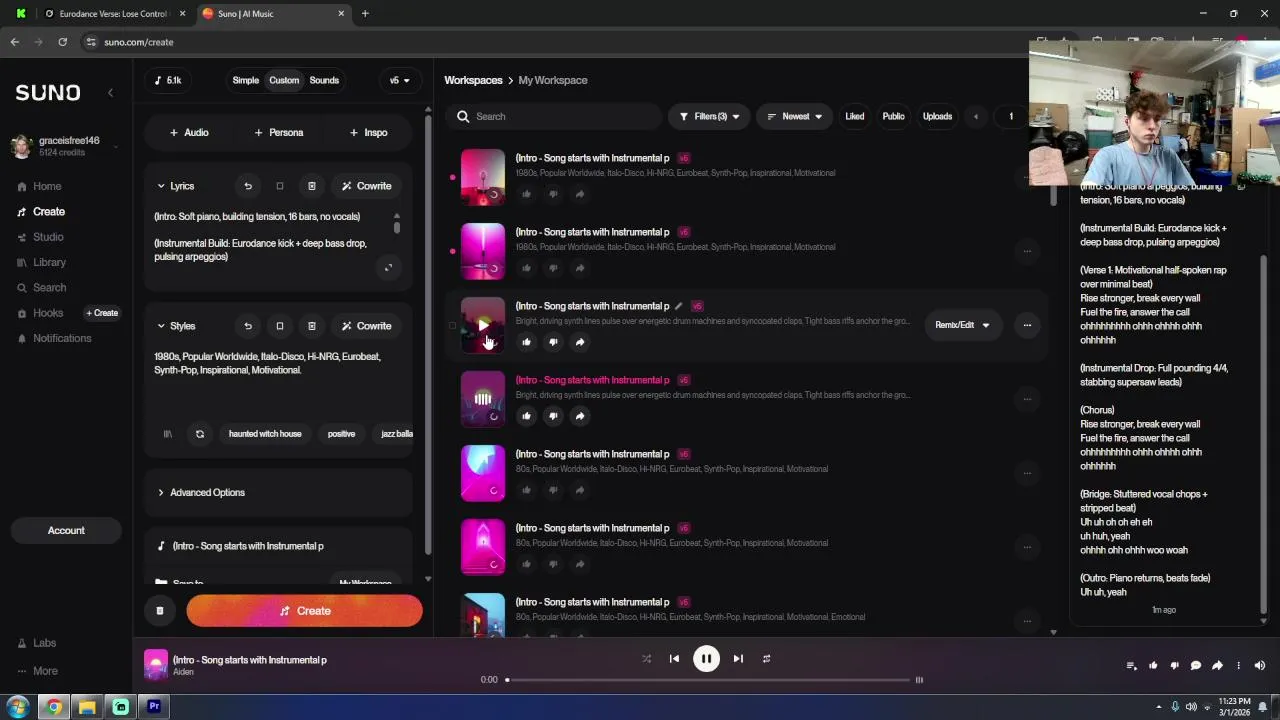Switch to Simple creation mode
This screenshot has width=1280, height=720.
coord(246,80)
